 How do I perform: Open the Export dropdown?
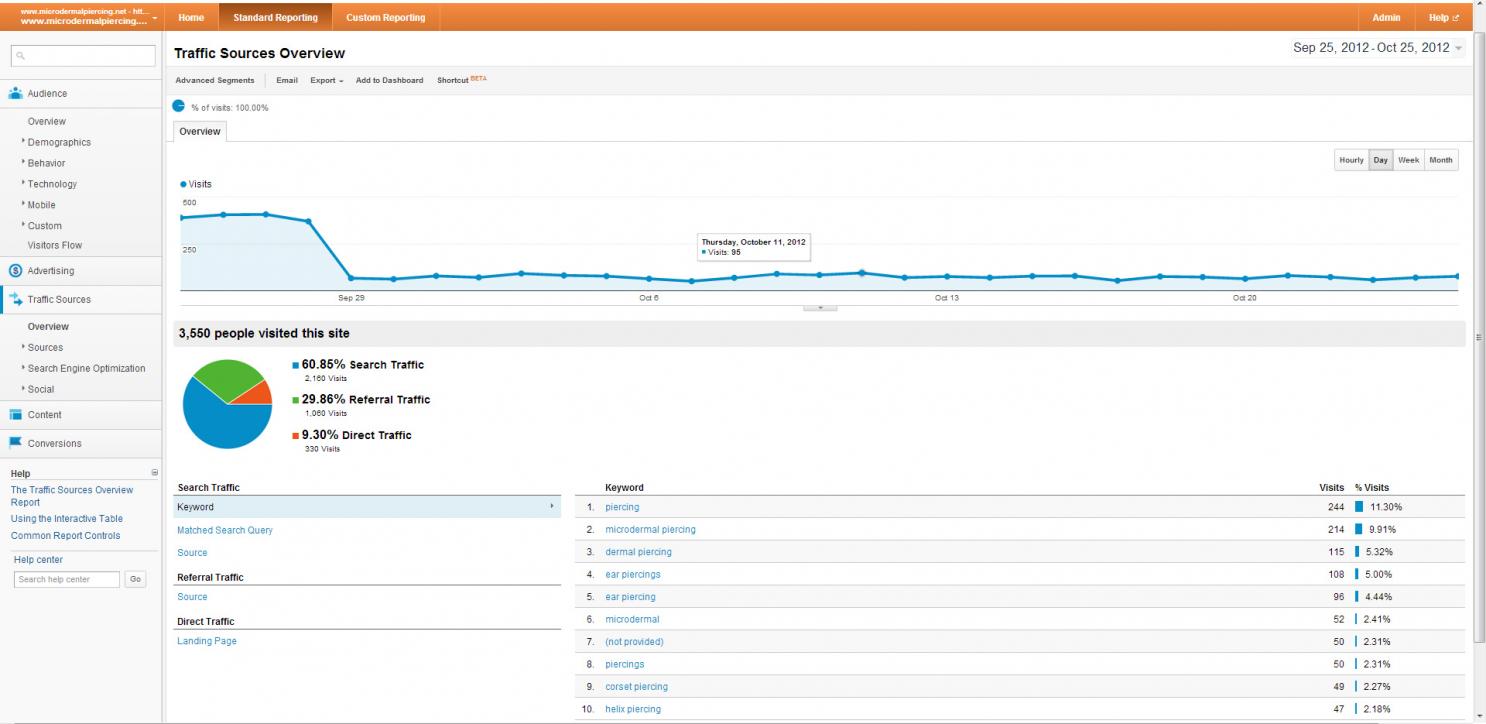326,80
